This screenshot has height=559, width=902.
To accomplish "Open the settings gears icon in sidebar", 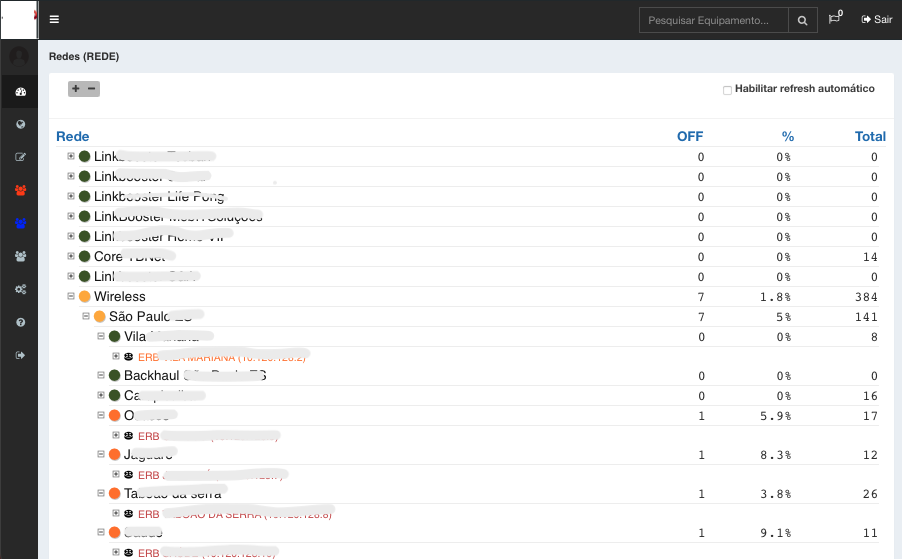I will (20, 289).
